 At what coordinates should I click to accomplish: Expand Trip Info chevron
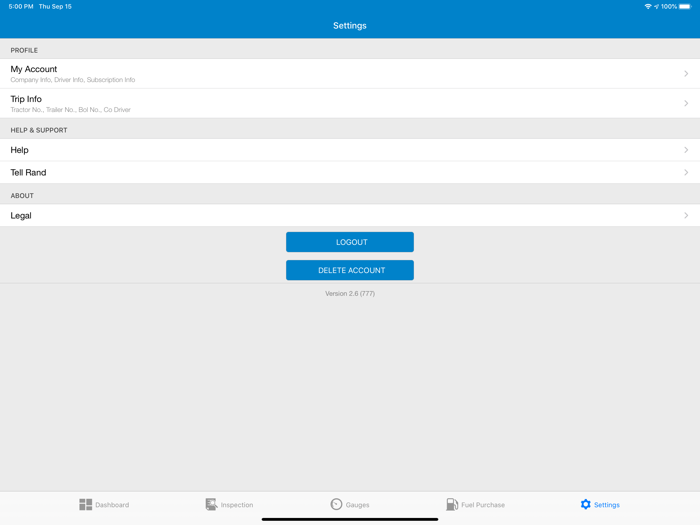click(x=686, y=104)
